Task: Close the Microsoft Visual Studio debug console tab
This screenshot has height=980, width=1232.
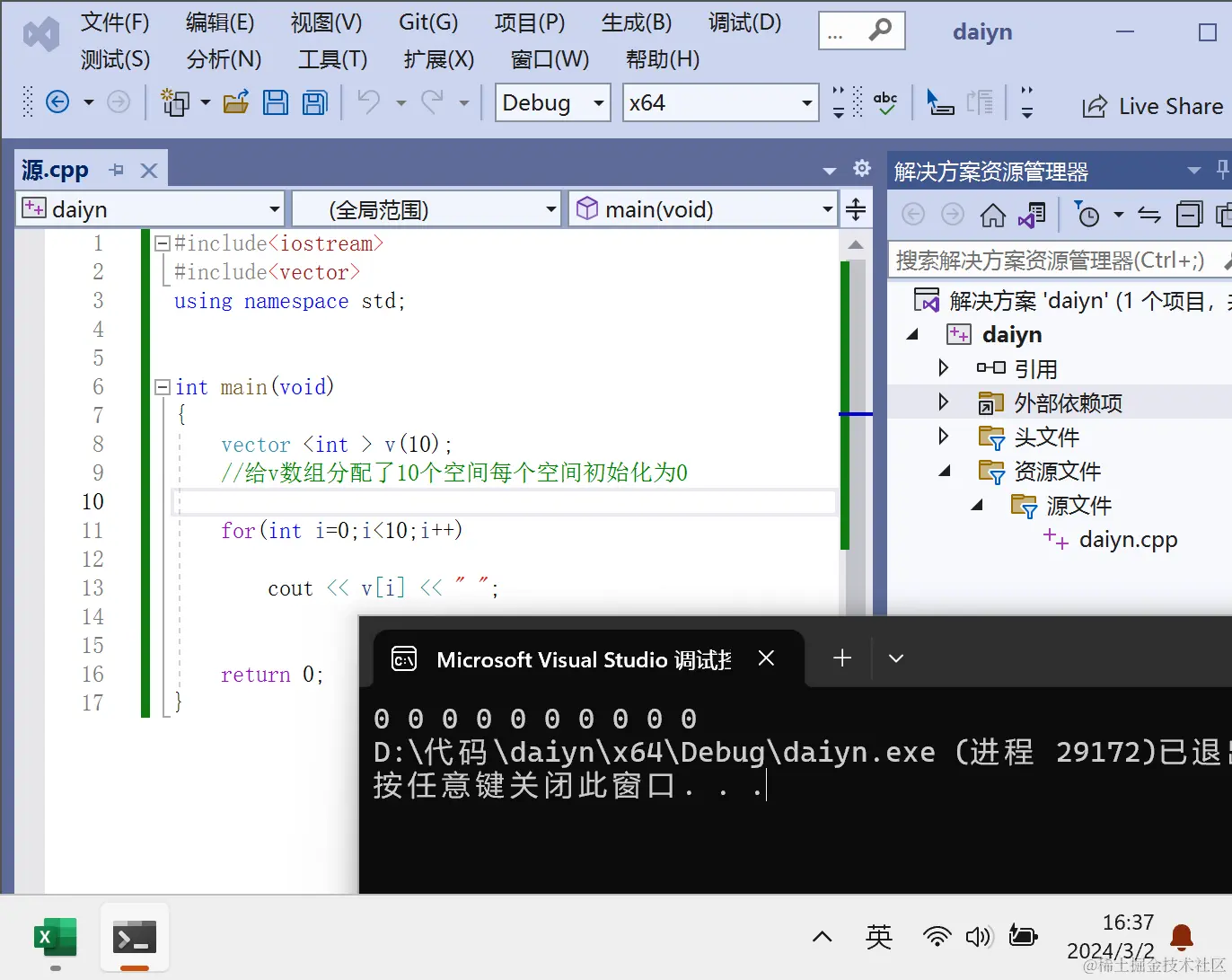Action: click(766, 658)
